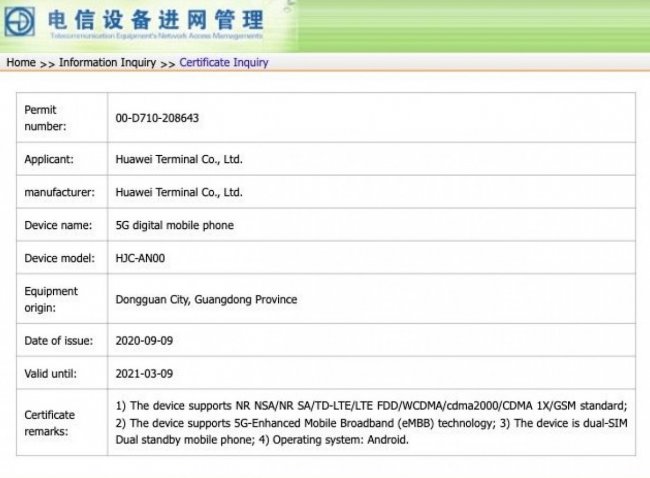Viewport: 650px width, 478px height.
Task: Click the 5G digital mobile phone value
Action: click(x=175, y=225)
